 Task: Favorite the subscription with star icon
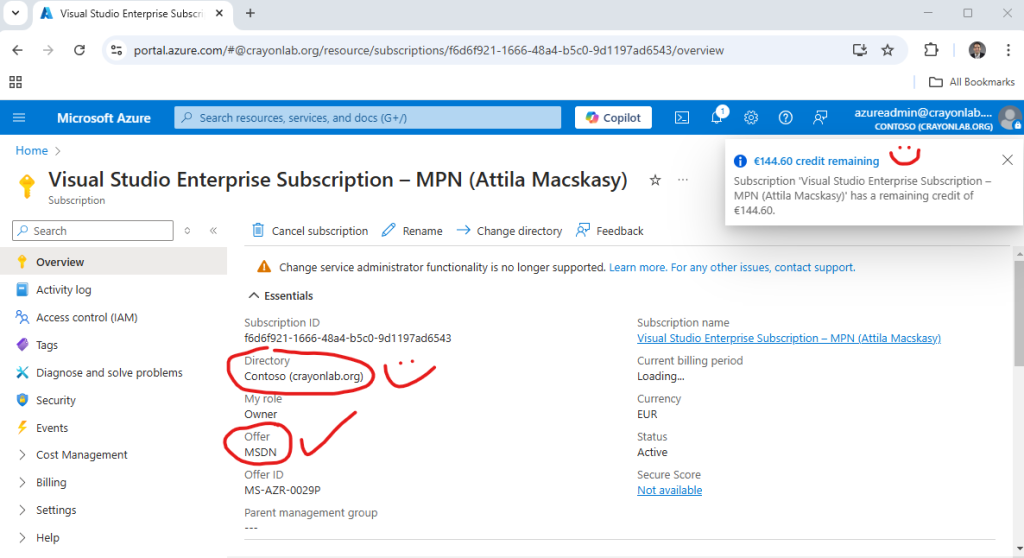tap(655, 180)
